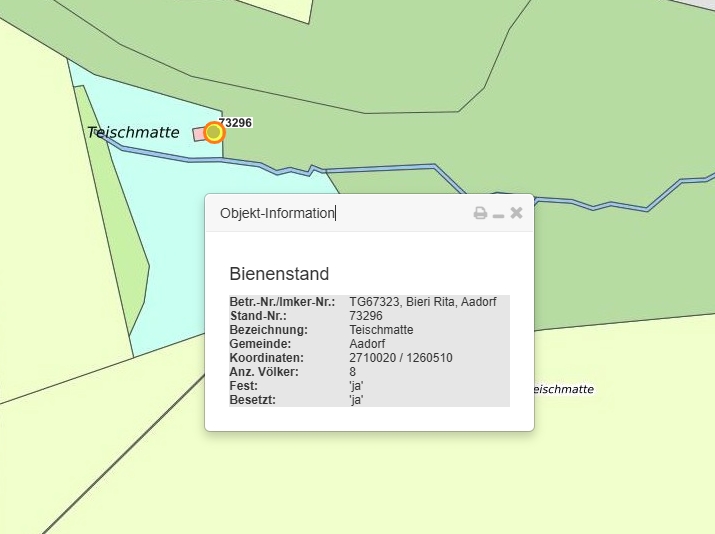Click the Bienenstand heading
The image size is (715, 534).
coord(279,274)
